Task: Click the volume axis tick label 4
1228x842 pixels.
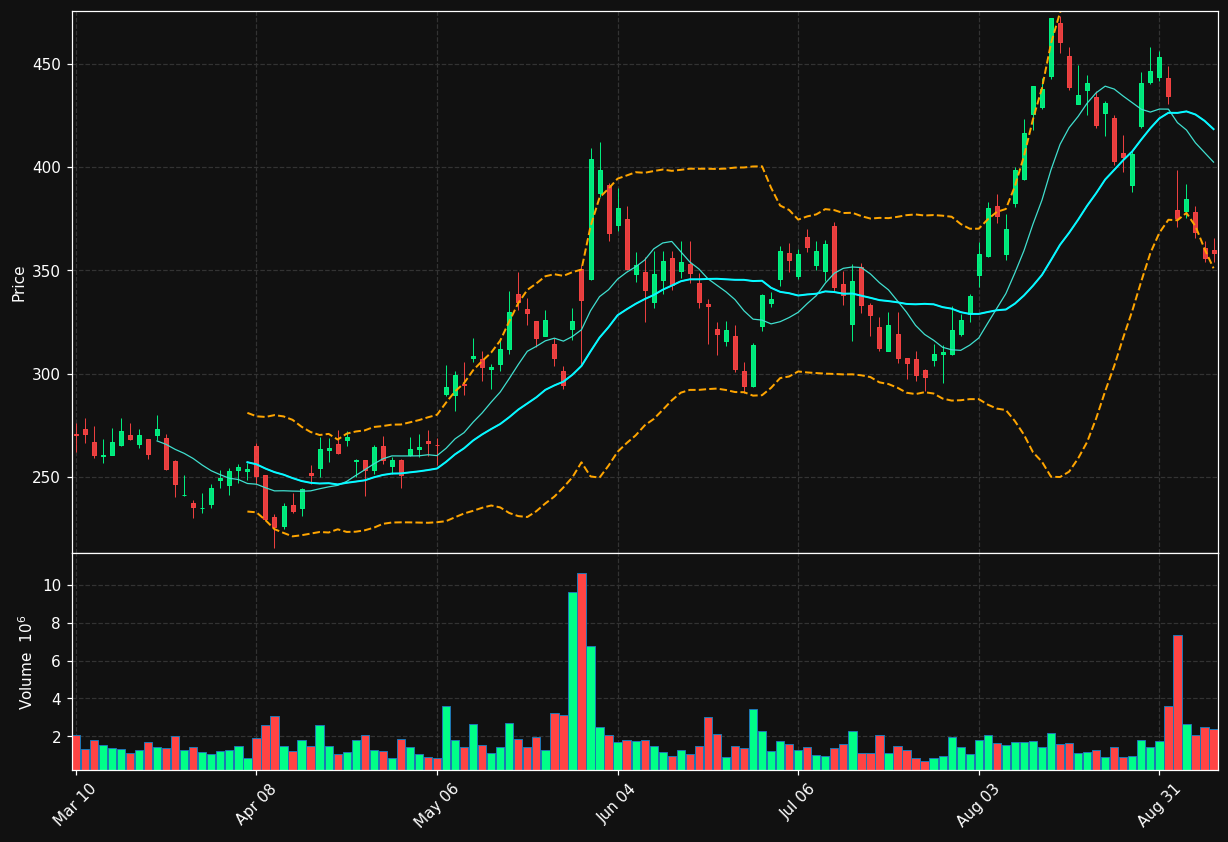Action: pyautogui.click(x=56, y=699)
